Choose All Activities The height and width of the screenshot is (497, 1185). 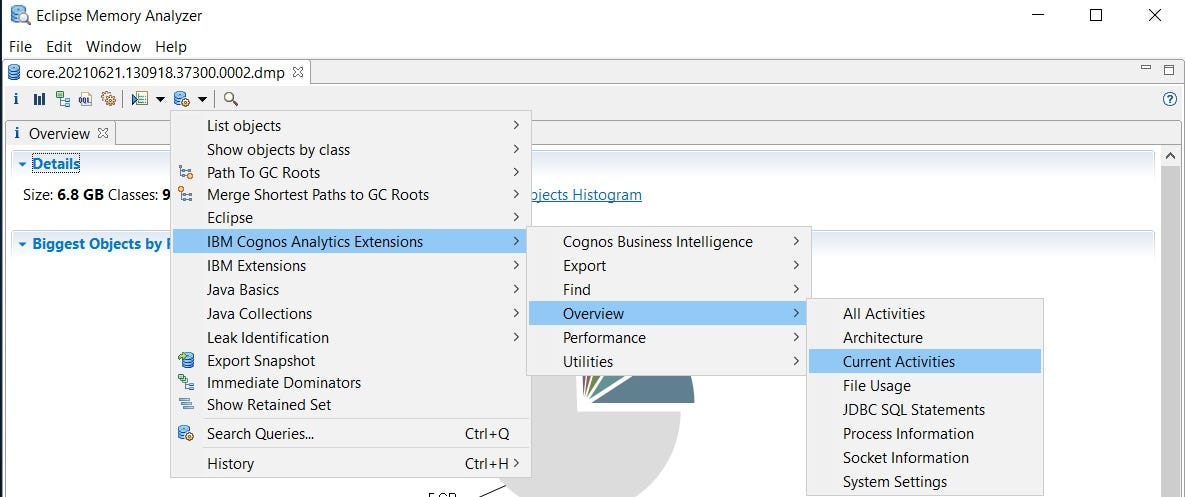pyautogui.click(x=925, y=313)
